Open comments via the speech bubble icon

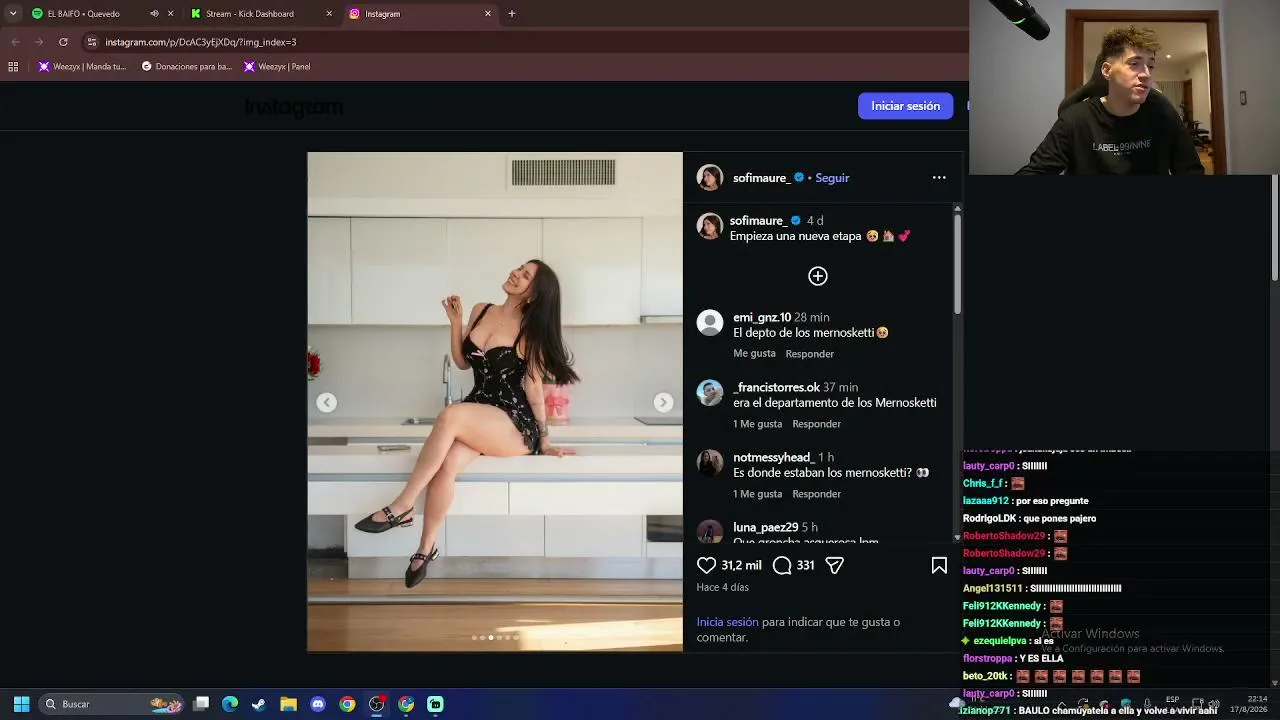point(782,566)
